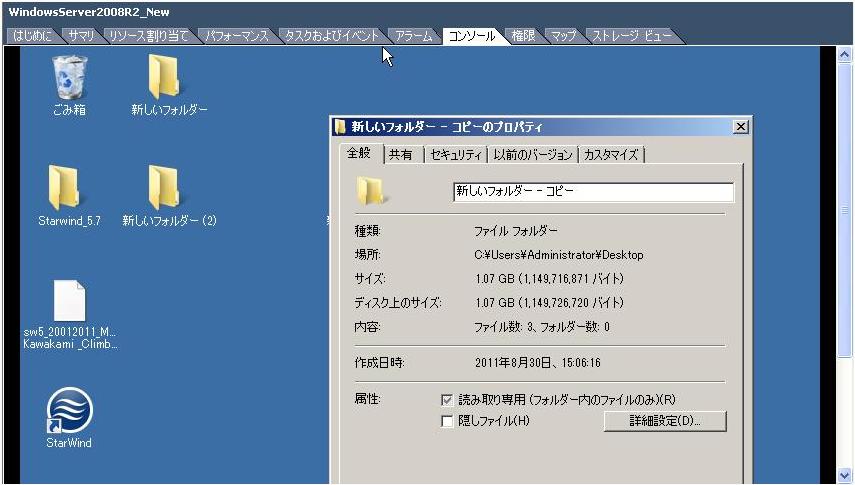Click the 1.07 GB (1,149,716,871 バイト) size value
The image size is (855, 485).
point(550,279)
